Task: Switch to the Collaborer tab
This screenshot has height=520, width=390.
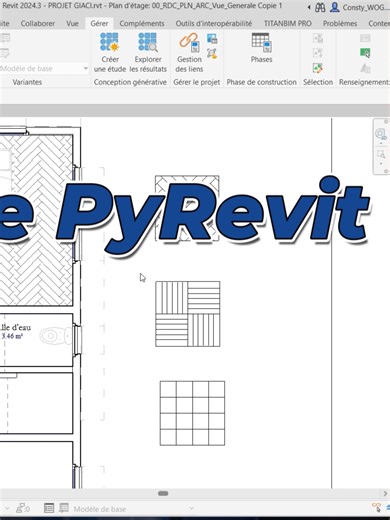Action: pyautogui.click(x=38, y=23)
